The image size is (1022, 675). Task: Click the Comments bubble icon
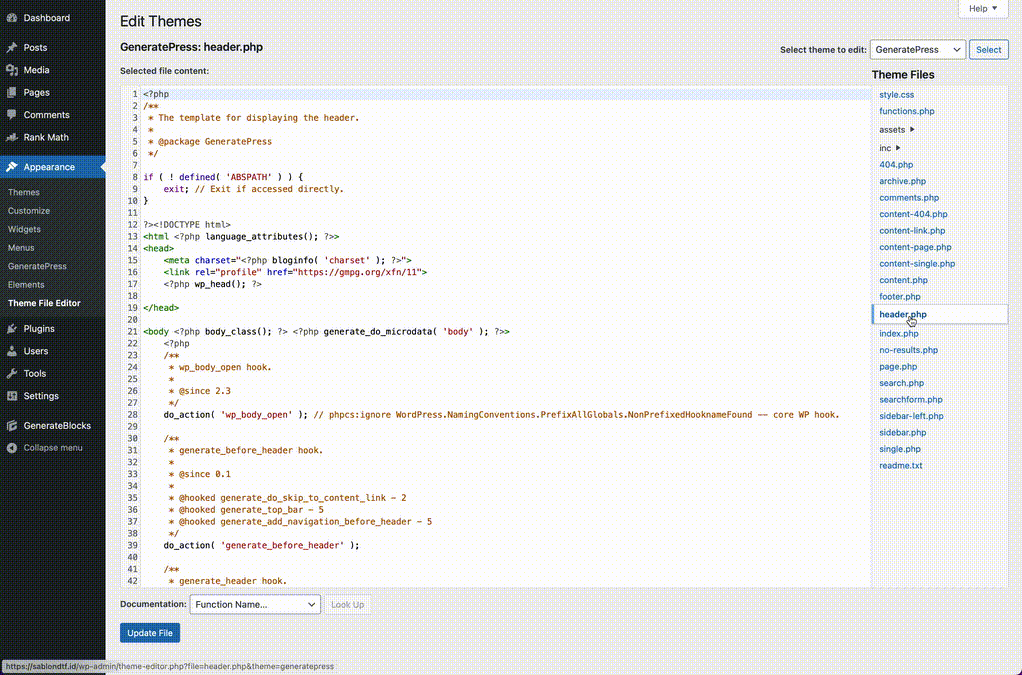tap(12, 115)
